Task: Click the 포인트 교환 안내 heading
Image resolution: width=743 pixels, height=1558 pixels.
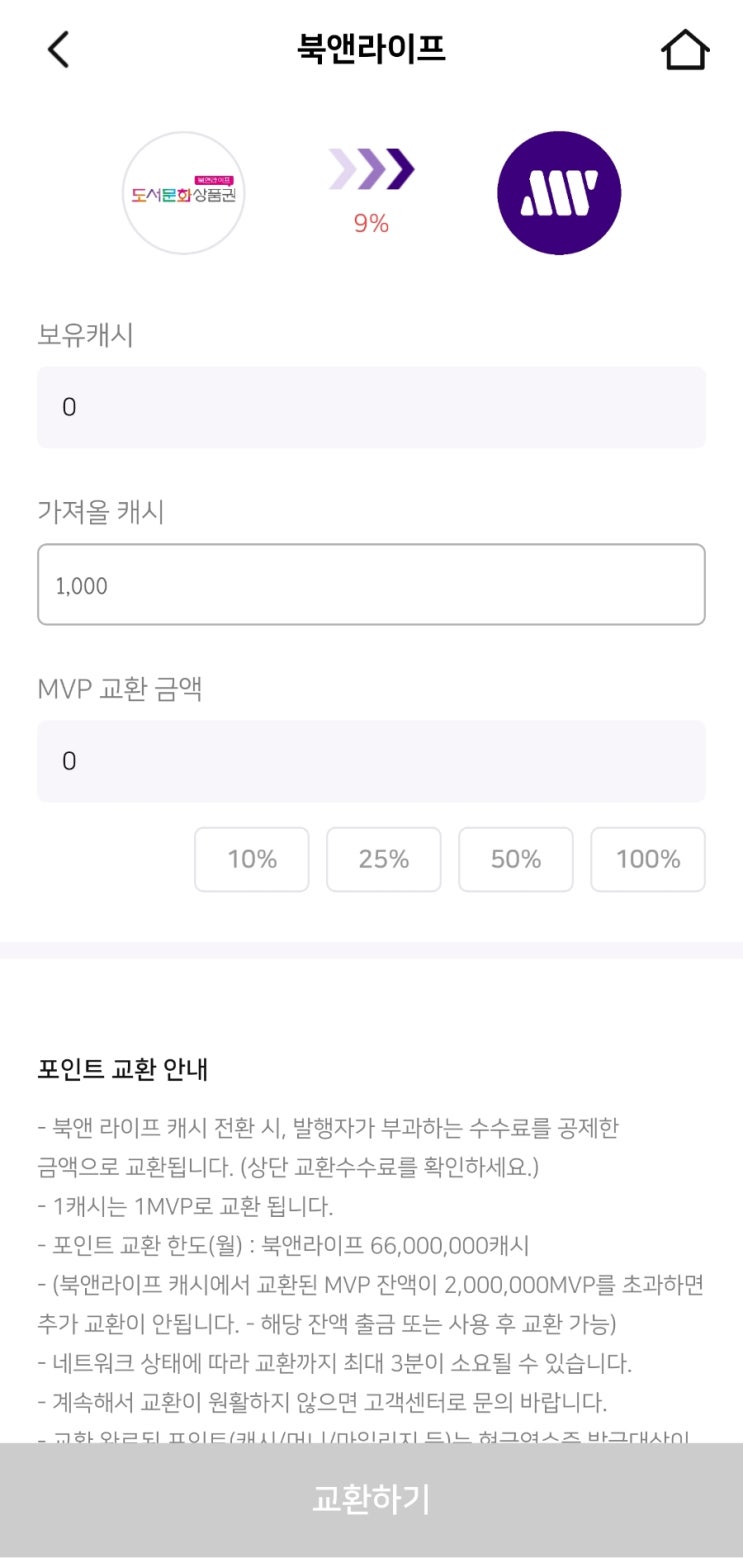Action: (x=123, y=1069)
